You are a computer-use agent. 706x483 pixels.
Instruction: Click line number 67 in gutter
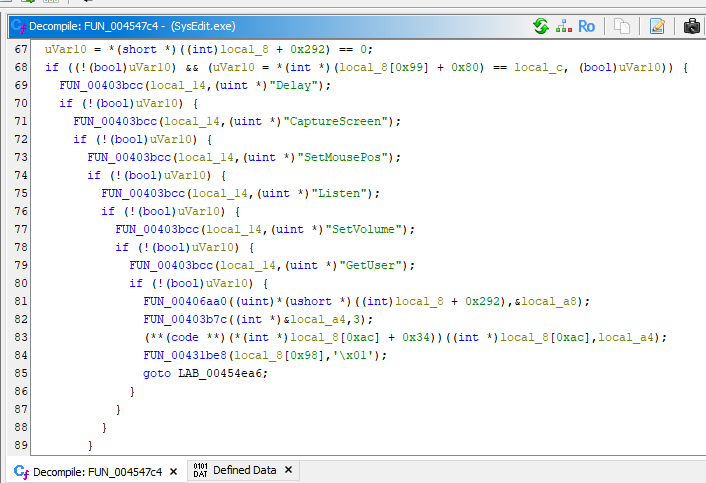pyautogui.click(x=20, y=49)
